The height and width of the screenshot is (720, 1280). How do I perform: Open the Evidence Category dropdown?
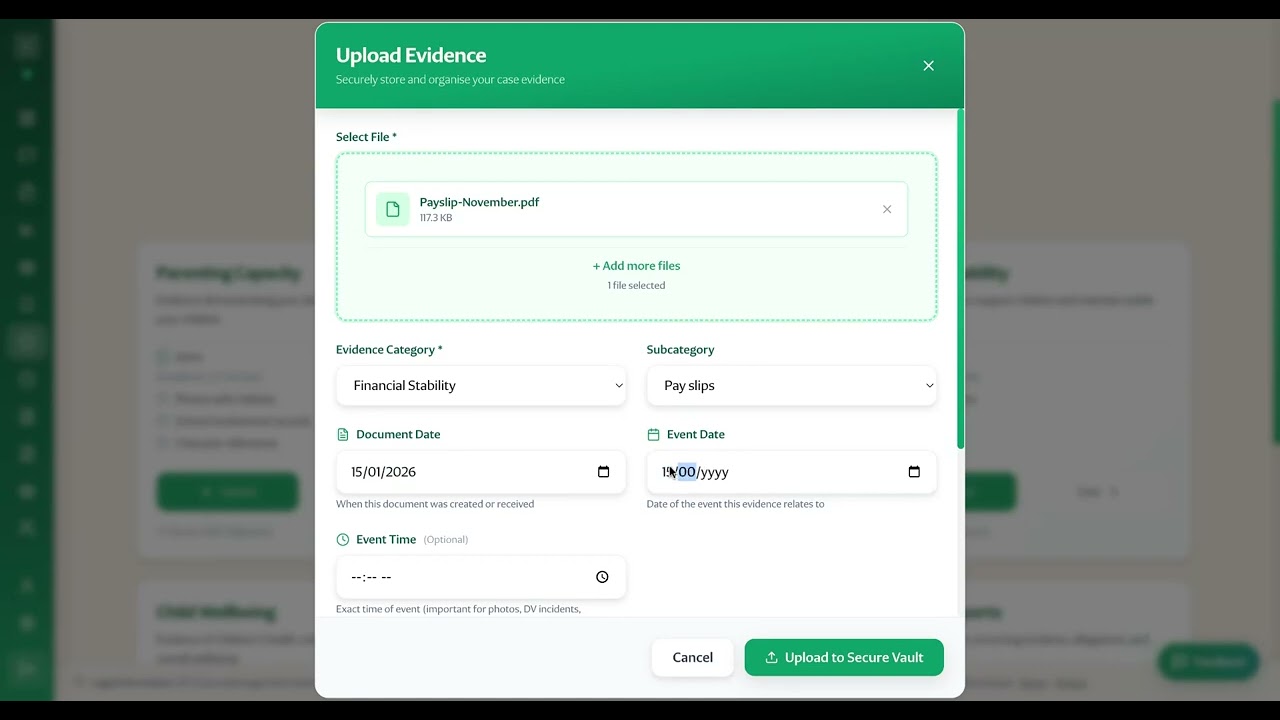click(481, 385)
